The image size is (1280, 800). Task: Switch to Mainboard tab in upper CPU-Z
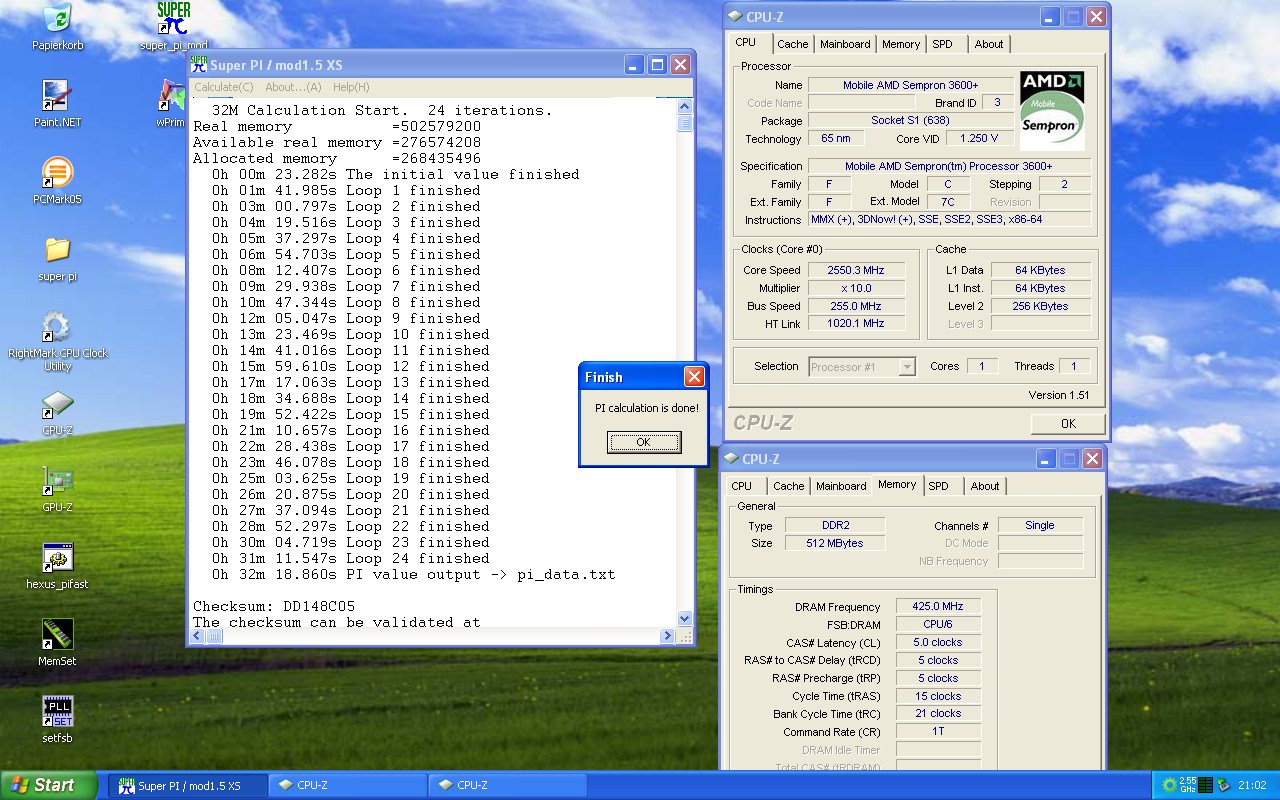(845, 44)
